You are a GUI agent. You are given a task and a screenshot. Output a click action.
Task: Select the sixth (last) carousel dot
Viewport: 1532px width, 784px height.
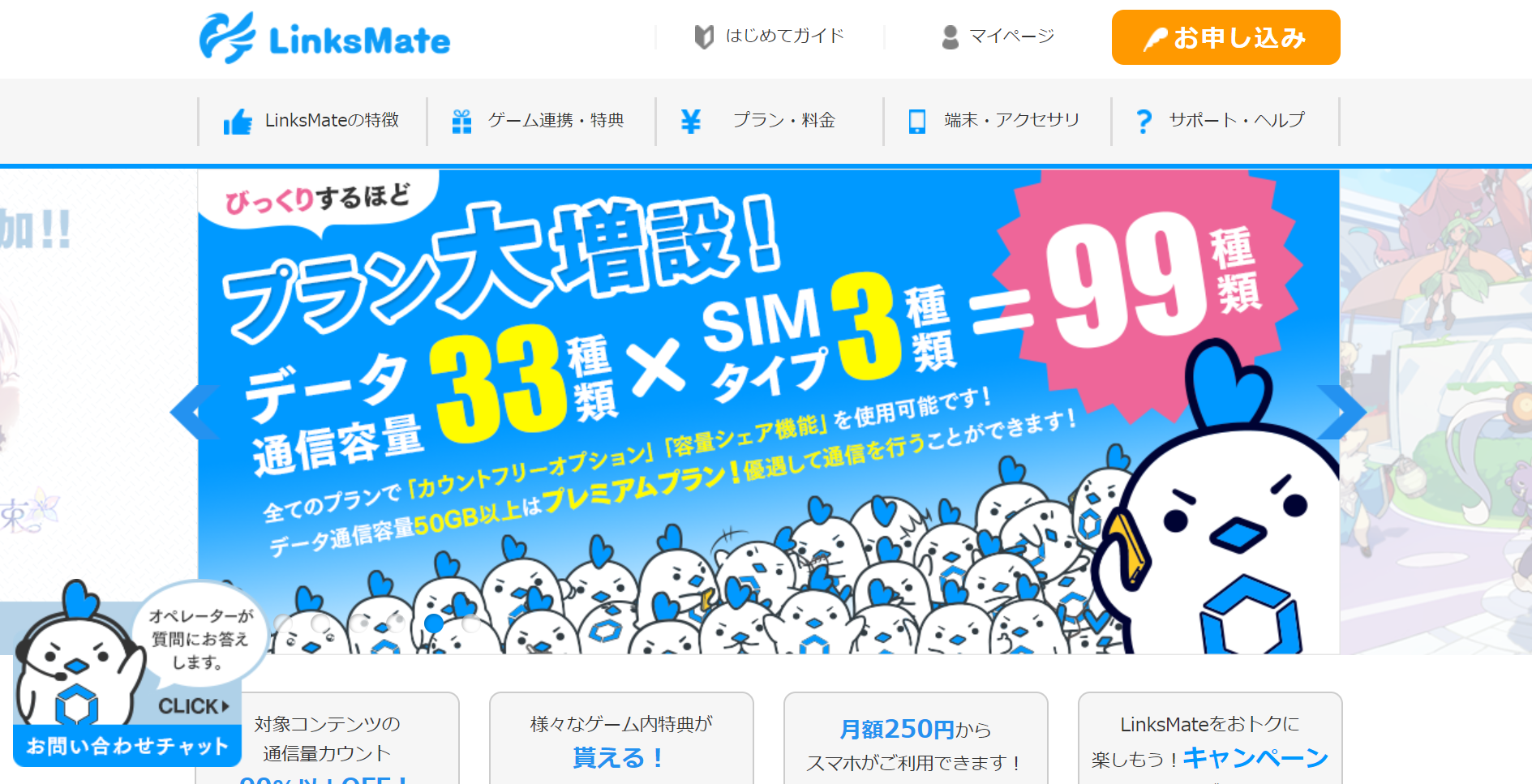(x=471, y=623)
